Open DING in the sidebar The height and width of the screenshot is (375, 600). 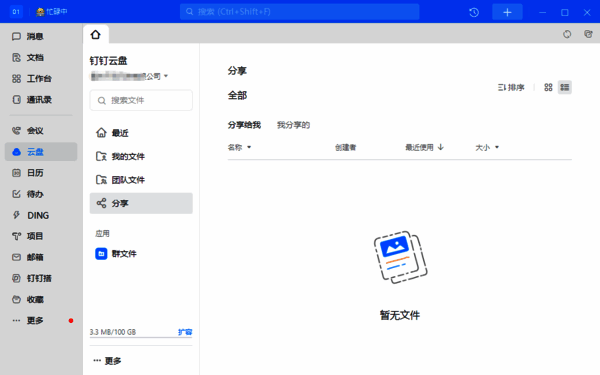31,215
